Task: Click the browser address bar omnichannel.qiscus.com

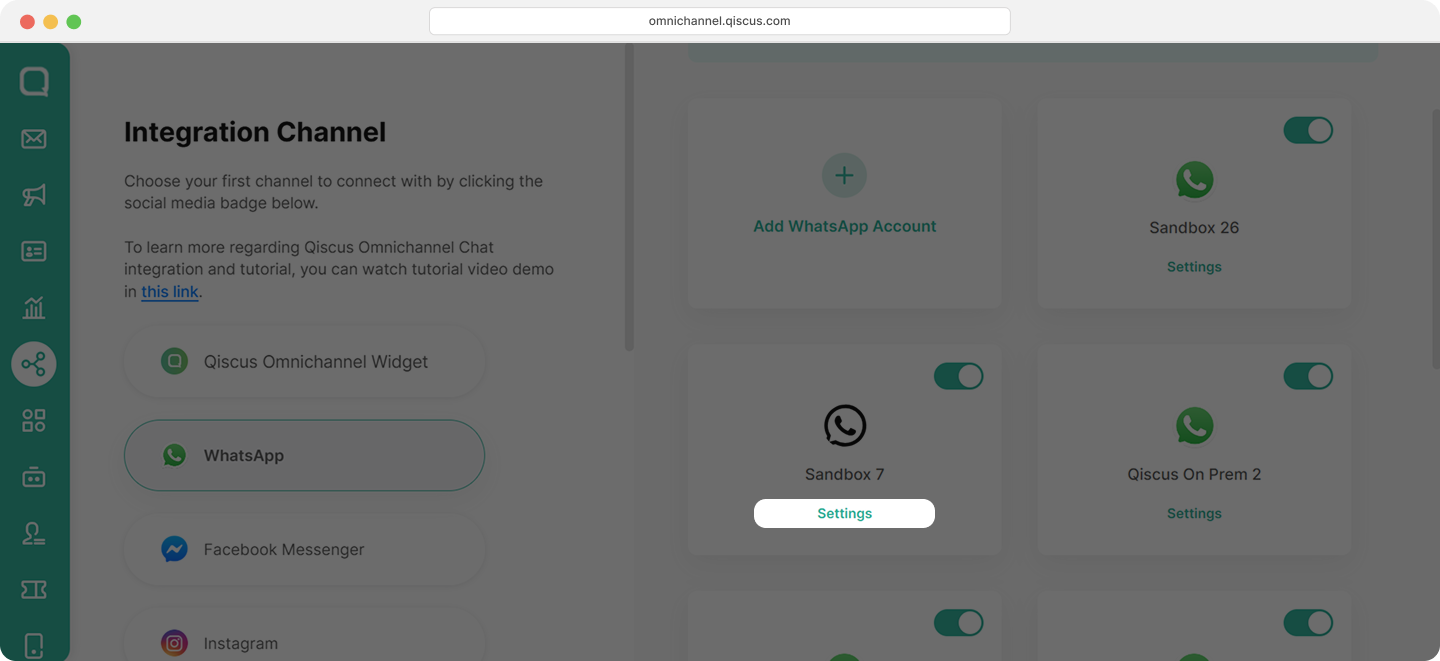Action: click(x=719, y=21)
